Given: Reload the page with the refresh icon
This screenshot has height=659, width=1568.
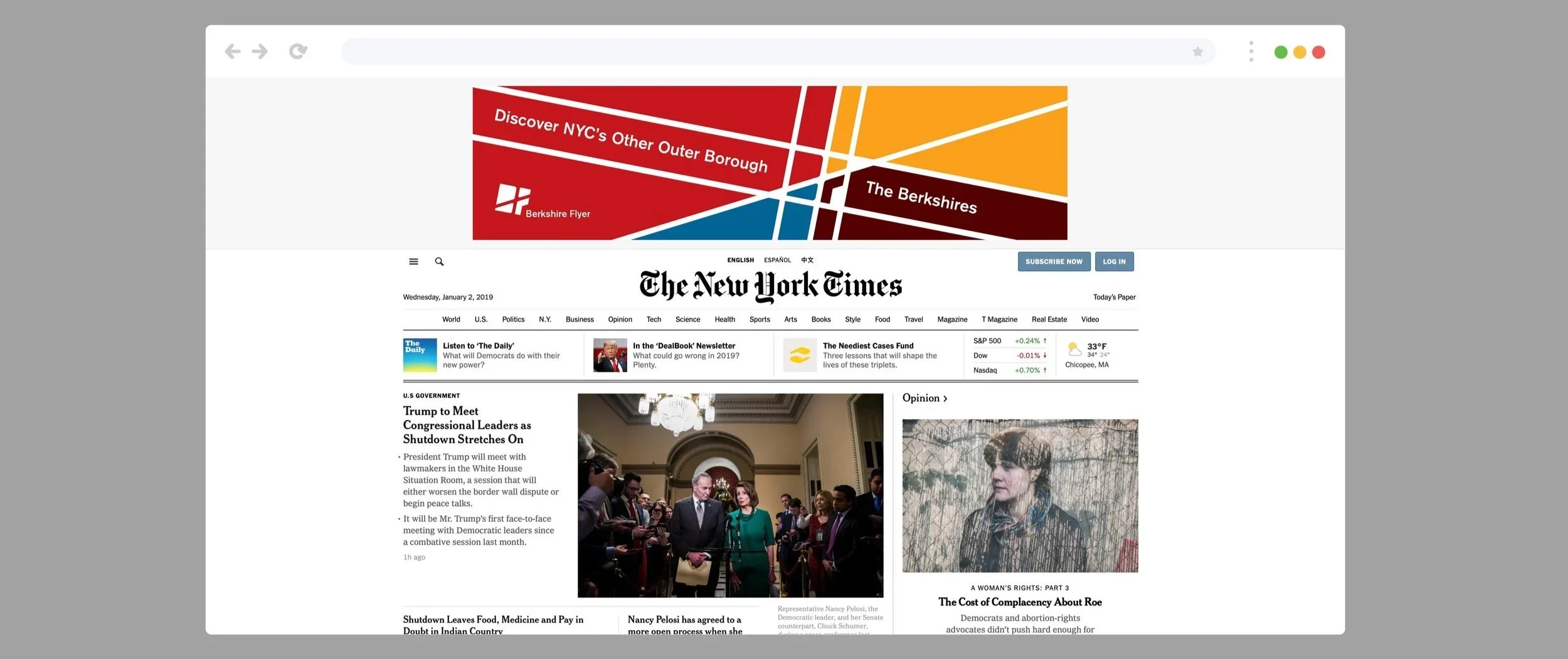Looking at the screenshot, I should click(x=298, y=51).
